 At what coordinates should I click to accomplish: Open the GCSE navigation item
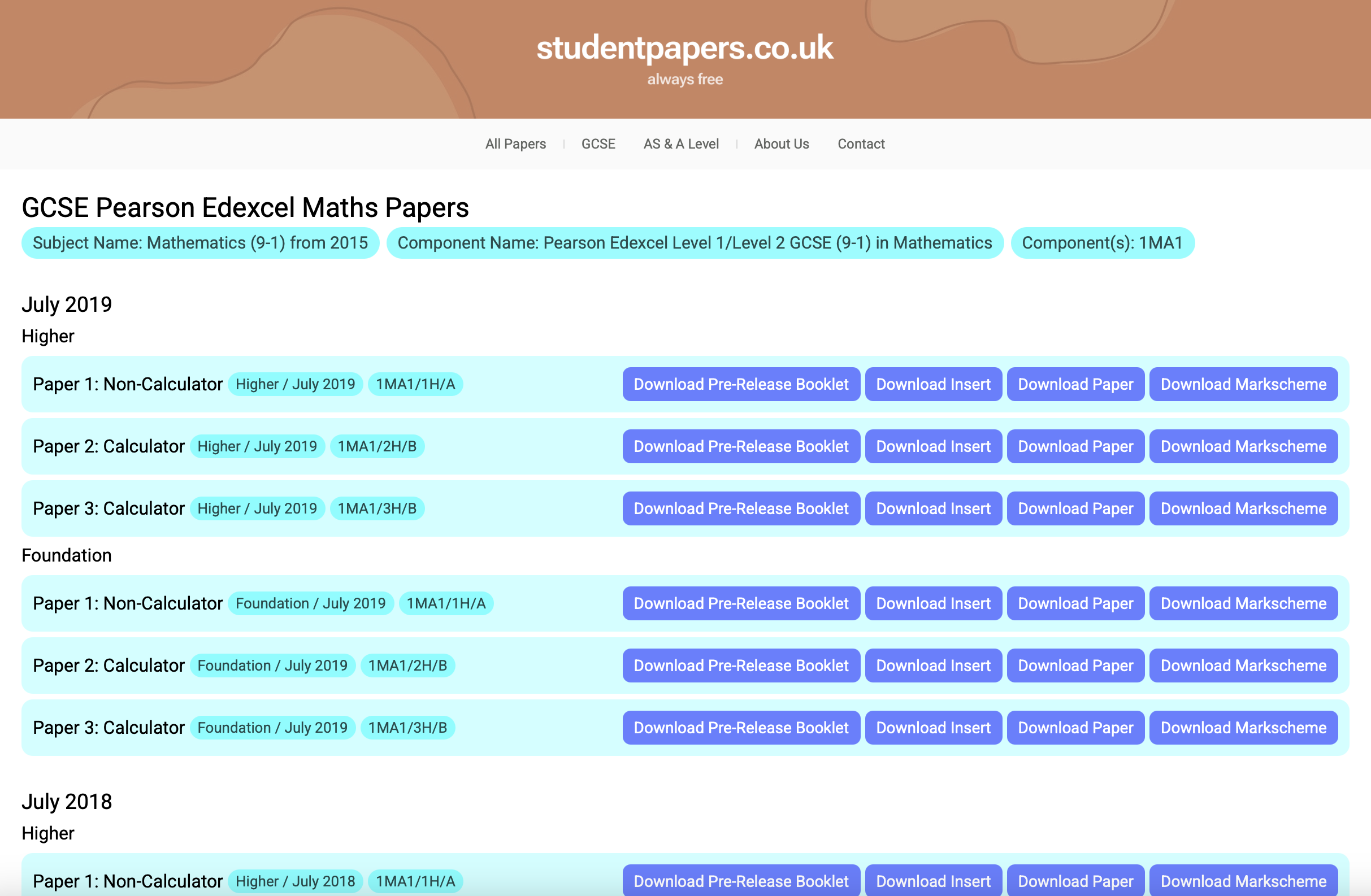pos(598,144)
